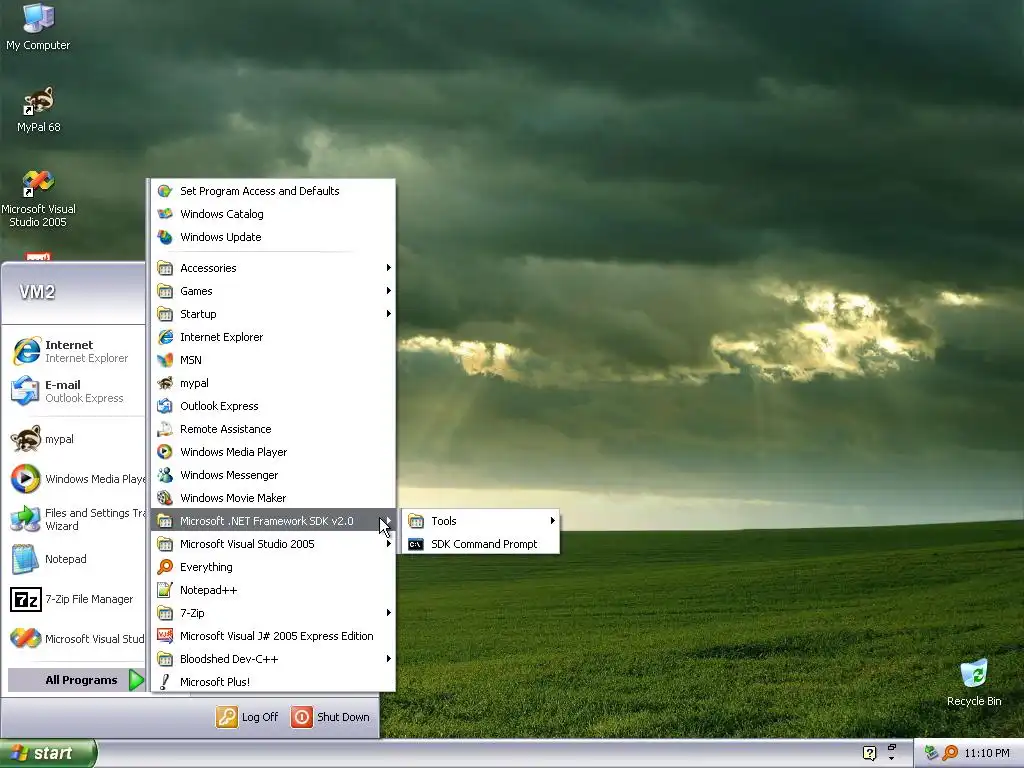Select Windows Media Player in All Programs list
Image resolution: width=1024 pixels, height=768 pixels.
[274, 452]
